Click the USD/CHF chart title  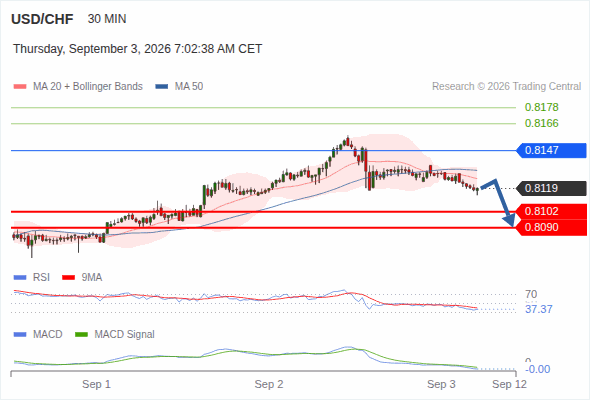[42, 19]
